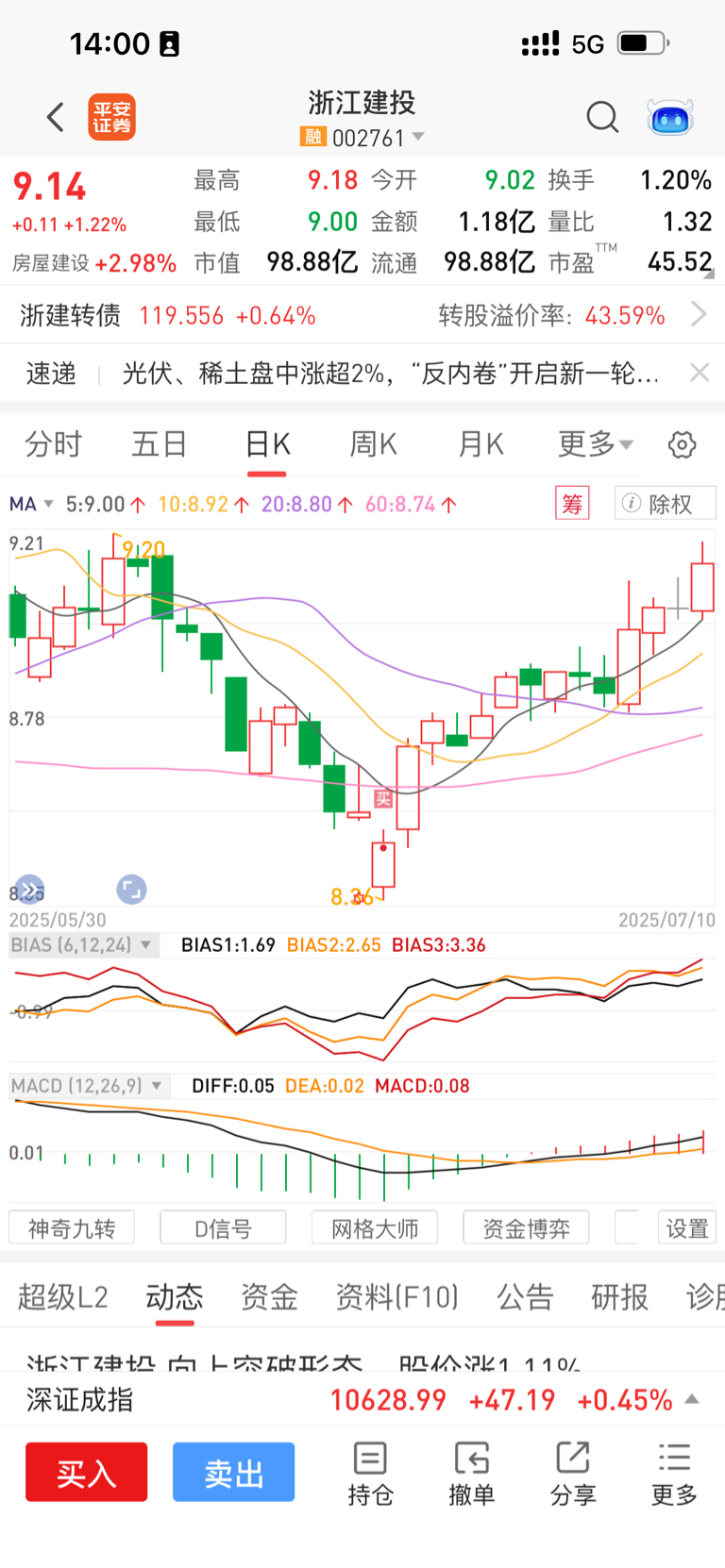Open 持仓 holdings icon
This screenshot has width=725, height=1568.
pyautogui.click(x=370, y=1474)
